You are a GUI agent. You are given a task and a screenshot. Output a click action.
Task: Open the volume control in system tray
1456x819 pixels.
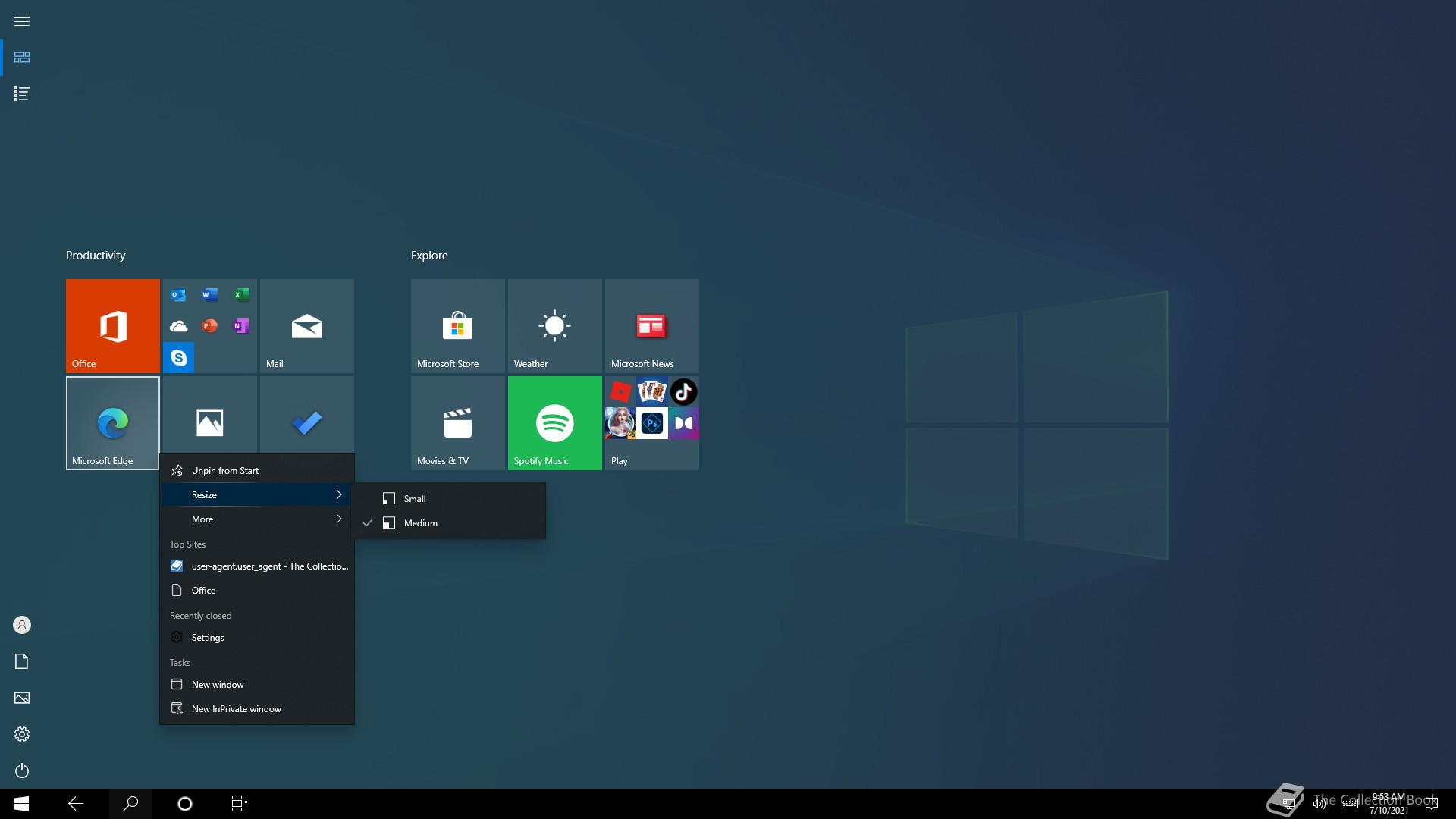click(x=1319, y=804)
